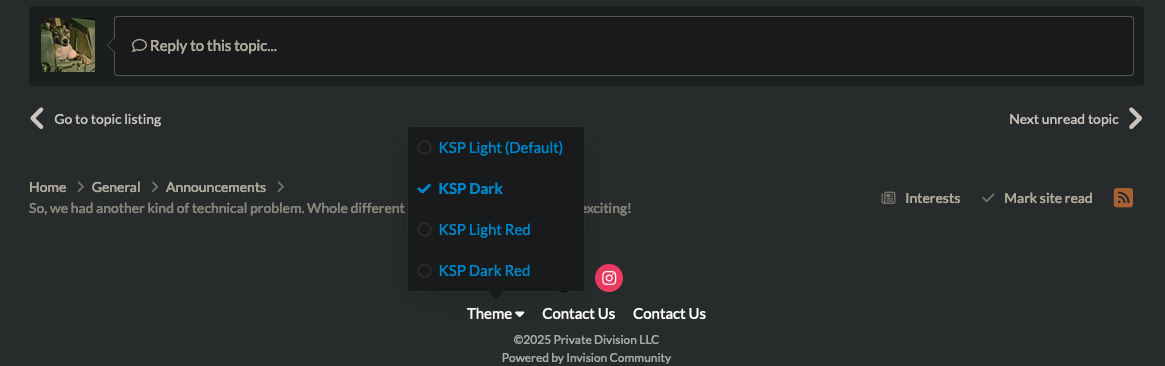Open the Home breadcrumb link
1165x366 pixels.
click(48, 187)
